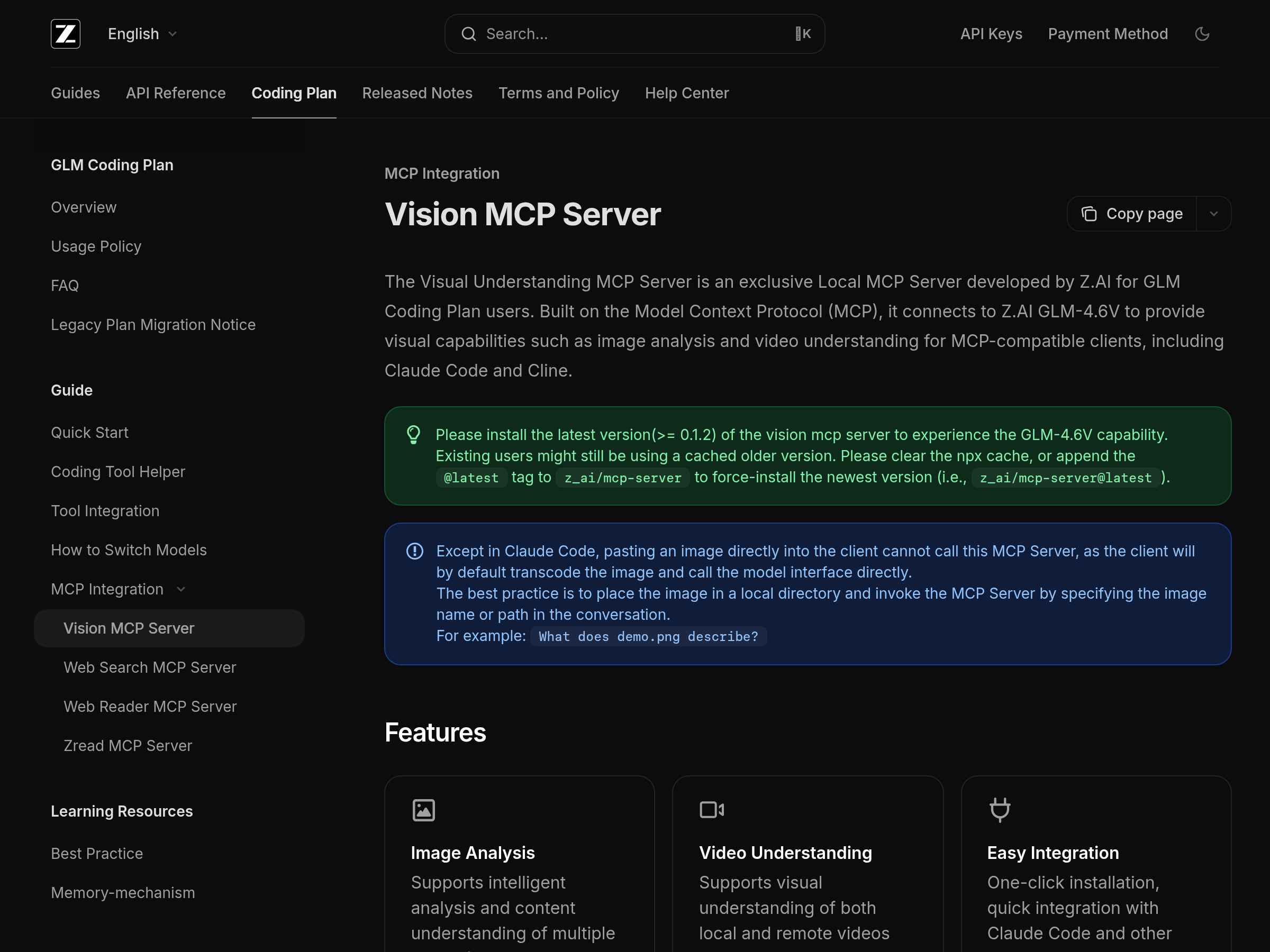This screenshot has height=952, width=1270.
Task: Click the GLM Coding Plan sidebar heading
Action: (112, 165)
